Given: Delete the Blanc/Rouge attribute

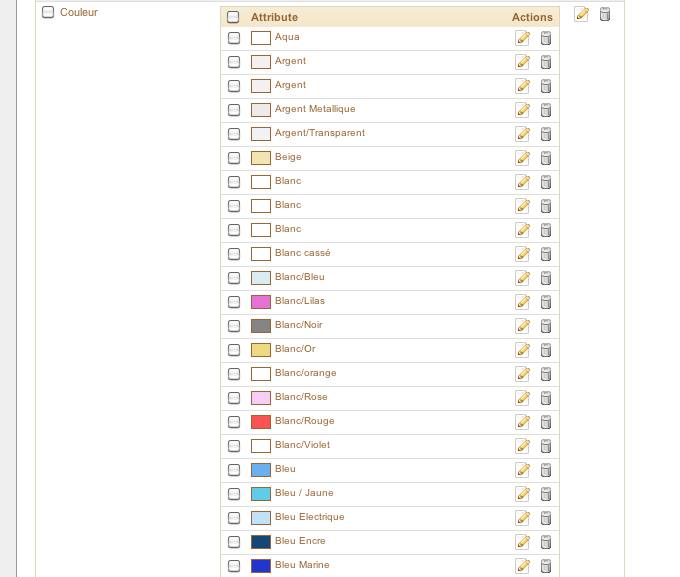Looking at the screenshot, I should pos(546,422).
